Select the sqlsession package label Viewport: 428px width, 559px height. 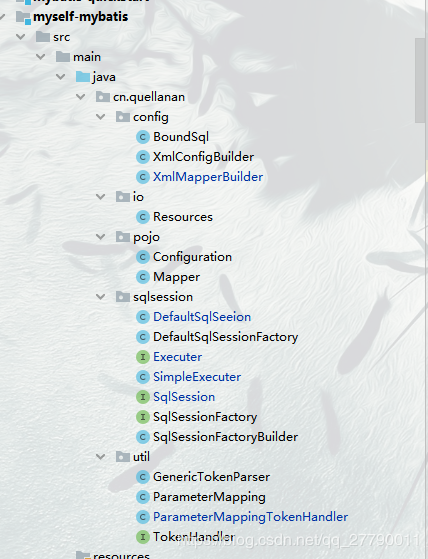pos(163,297)
